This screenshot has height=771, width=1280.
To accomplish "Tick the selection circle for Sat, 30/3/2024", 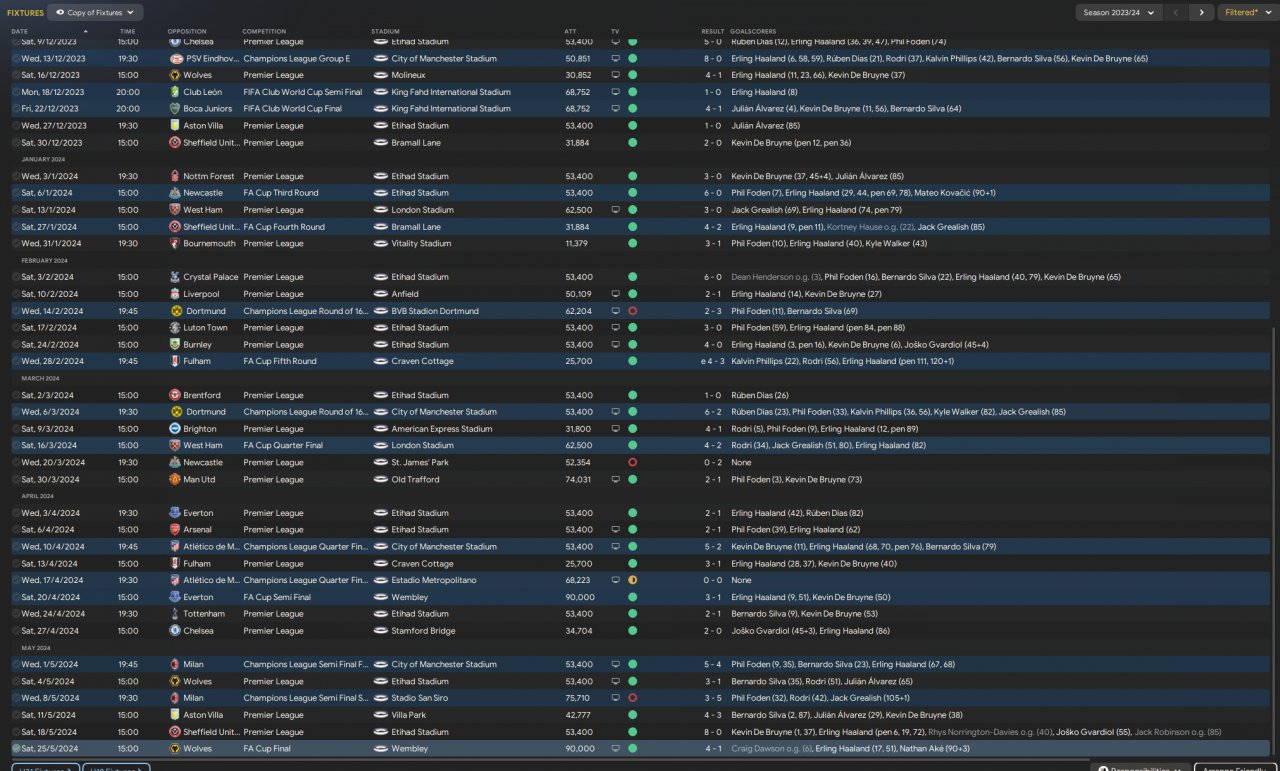I will [x=16, y=479].
